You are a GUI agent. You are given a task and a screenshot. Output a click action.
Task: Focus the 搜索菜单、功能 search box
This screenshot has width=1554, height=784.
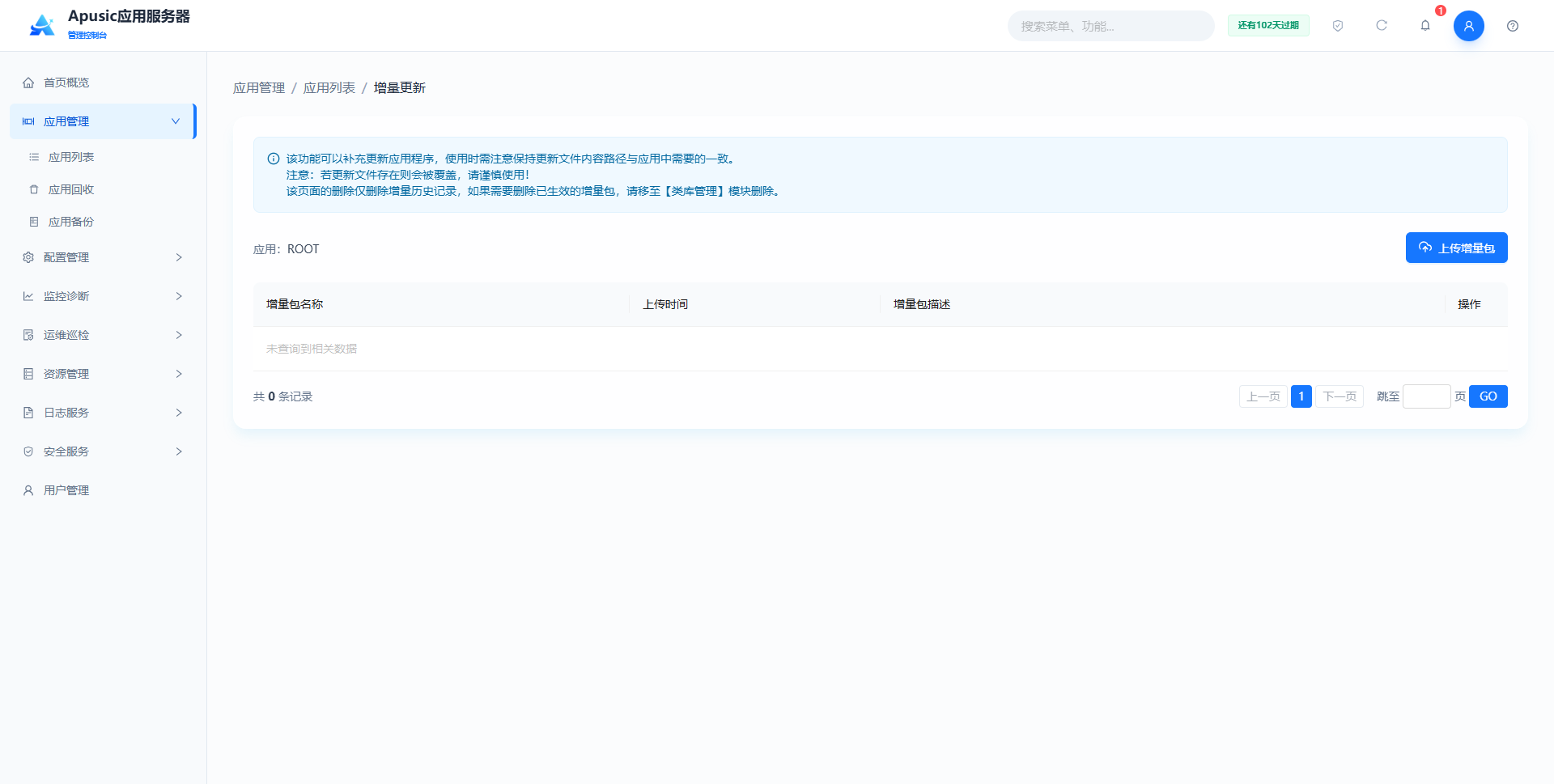coord(1110,26)
